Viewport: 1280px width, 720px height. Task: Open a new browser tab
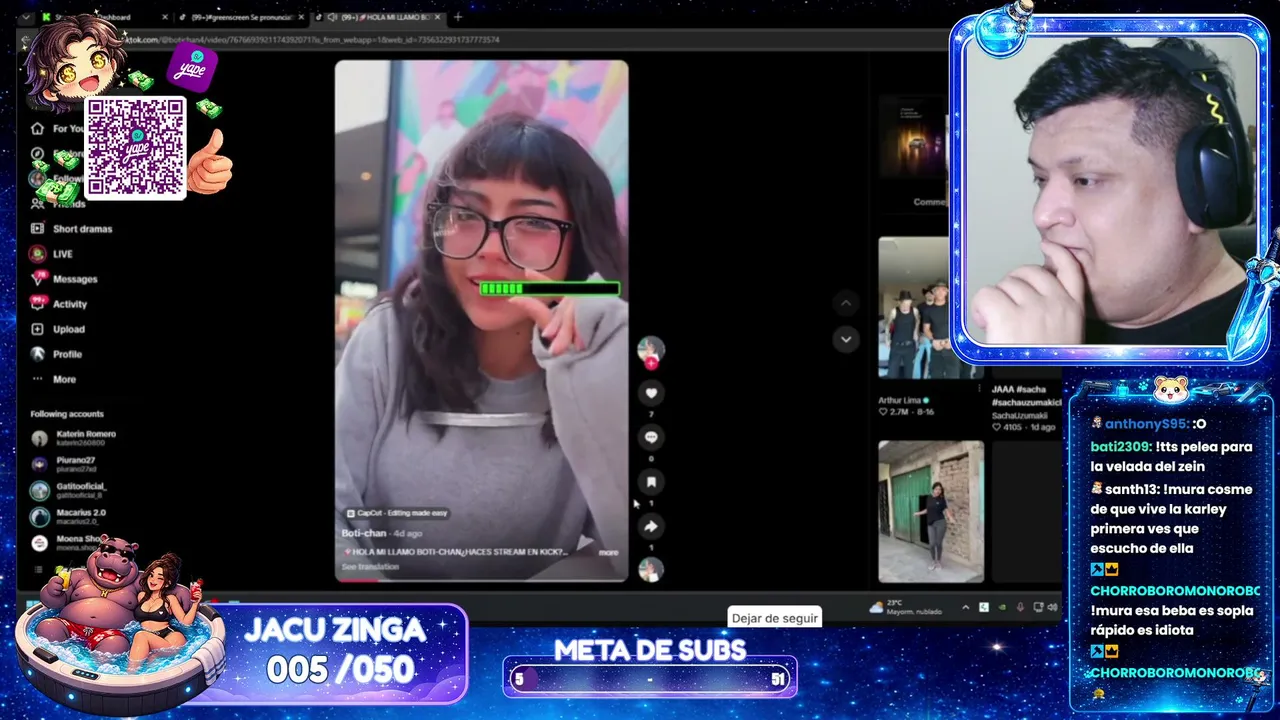pos(458,17)
